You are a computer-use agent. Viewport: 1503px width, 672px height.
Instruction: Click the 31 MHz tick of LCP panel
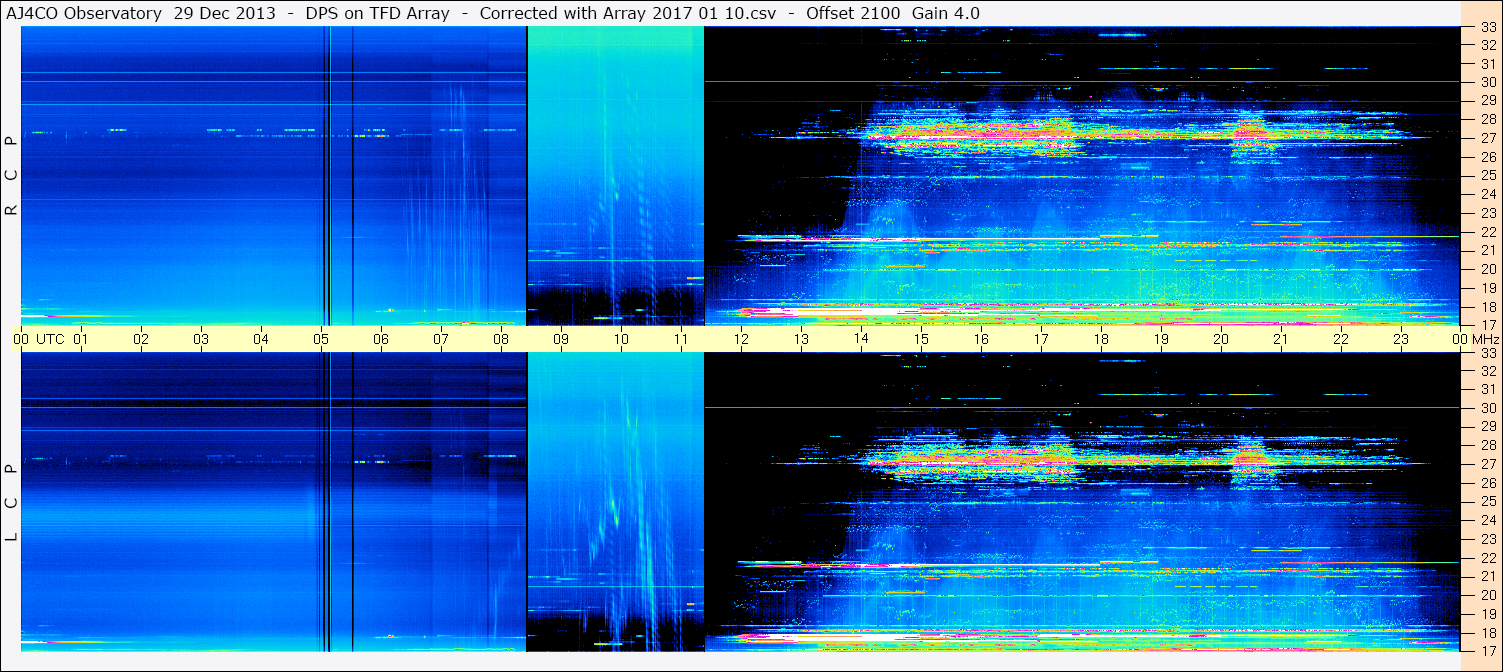pyautogui.click(x=1488, y=389)
